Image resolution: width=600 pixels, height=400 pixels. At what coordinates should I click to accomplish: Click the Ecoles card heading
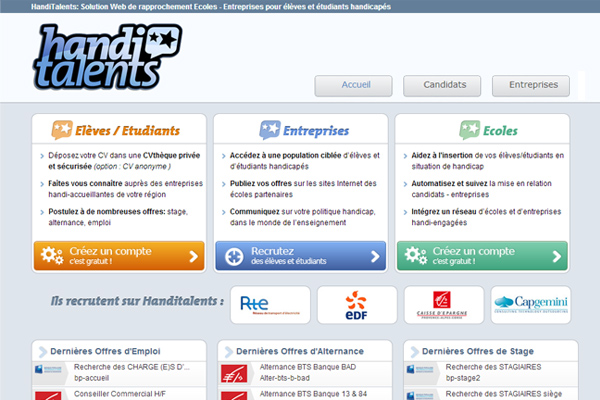coord(501,131)
